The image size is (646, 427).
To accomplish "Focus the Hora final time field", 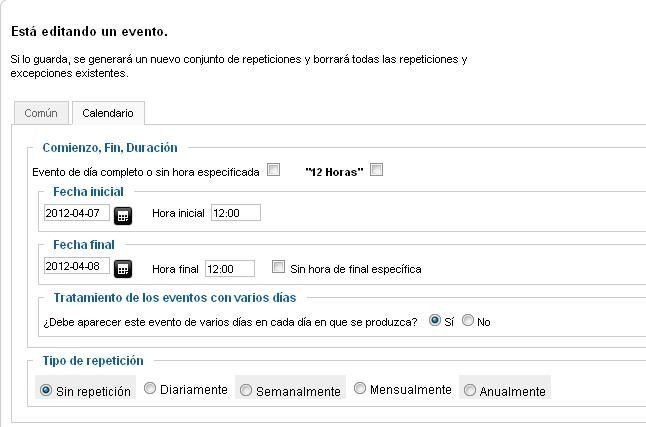I will click(x=230, y=269).
